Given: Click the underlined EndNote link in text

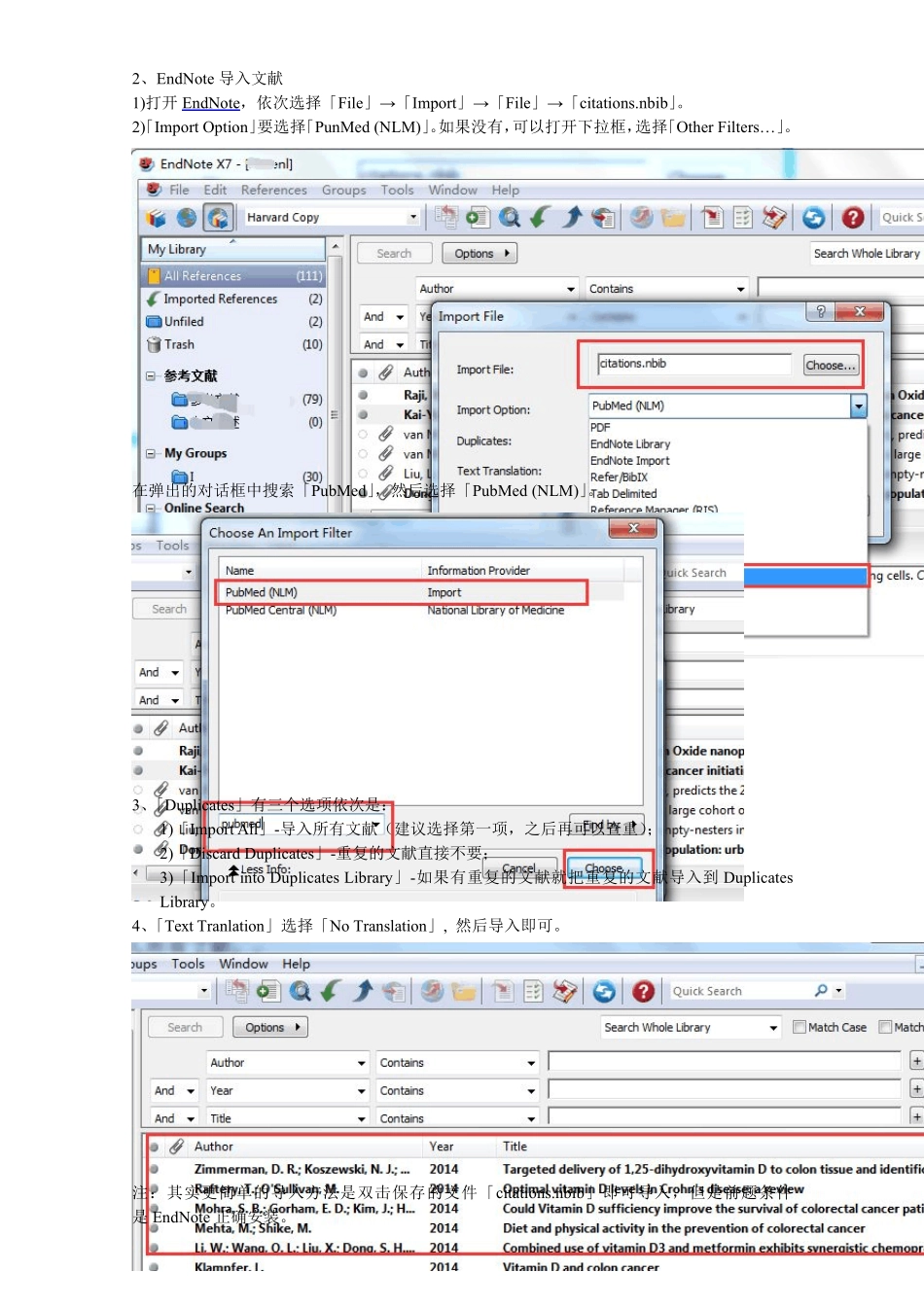Looking at the screenshot, I should click(211, 103).
